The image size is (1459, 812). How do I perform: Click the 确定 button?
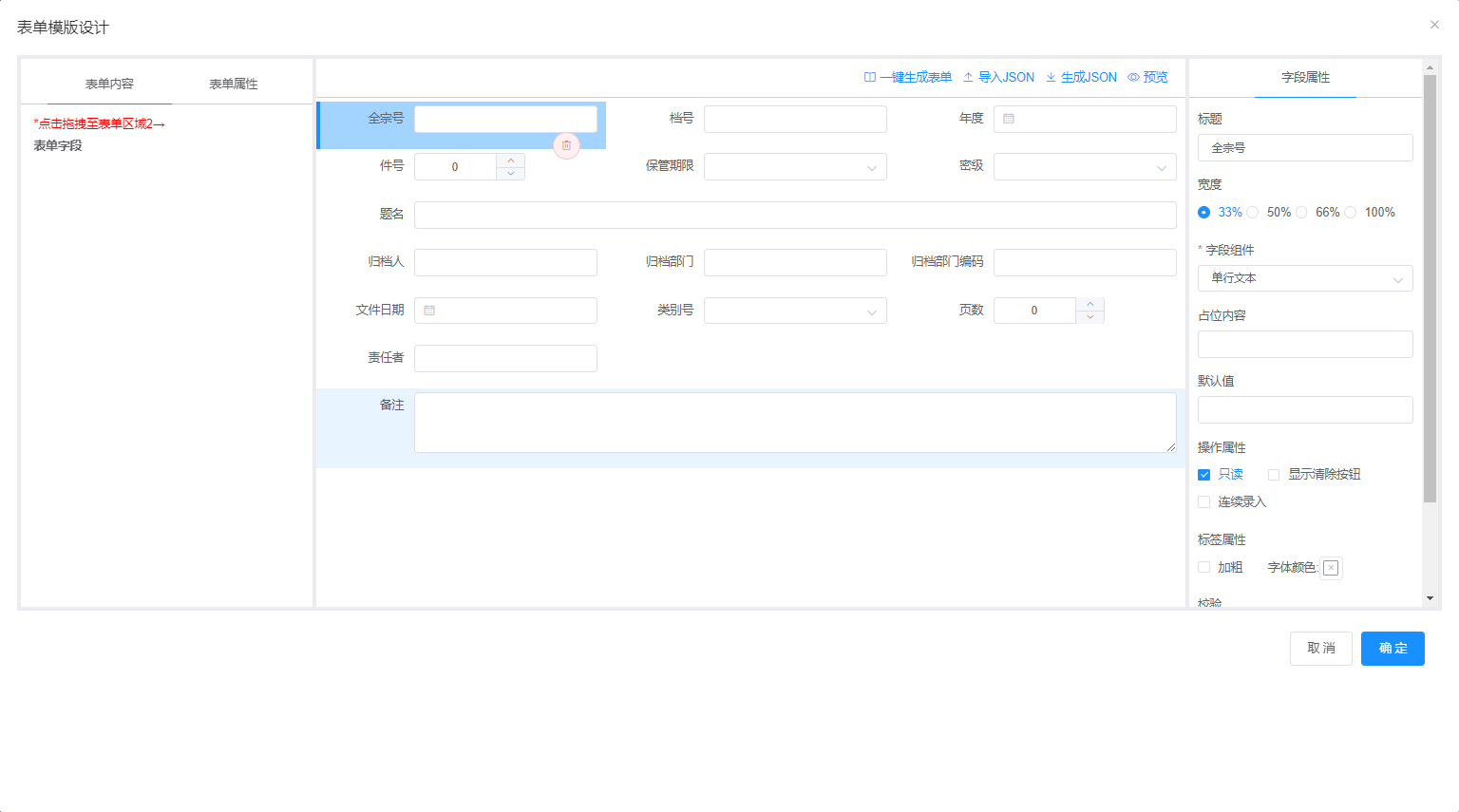click(x=1393, y=649)
